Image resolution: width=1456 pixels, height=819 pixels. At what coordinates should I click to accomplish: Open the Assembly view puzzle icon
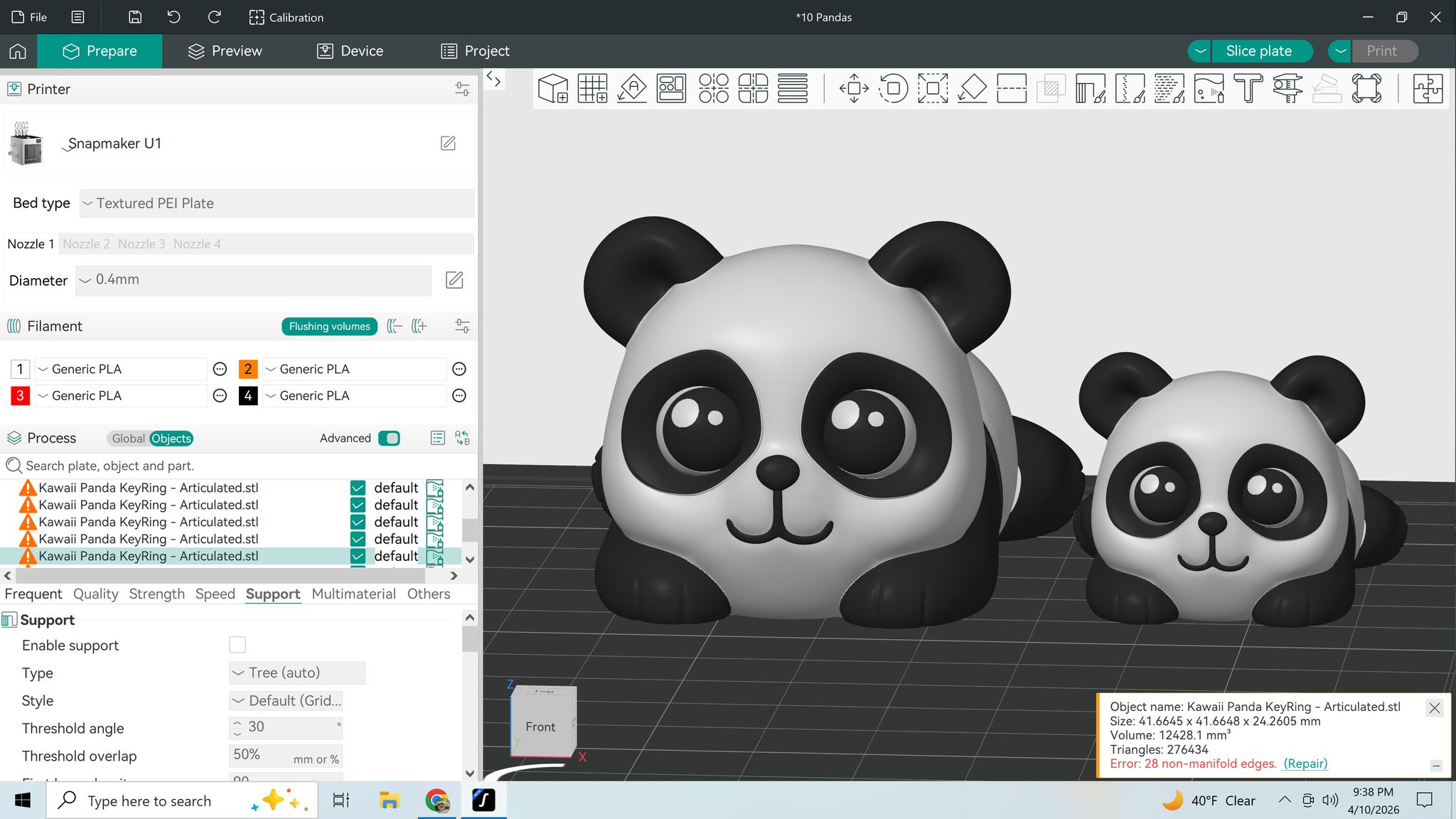(1428, 89)
